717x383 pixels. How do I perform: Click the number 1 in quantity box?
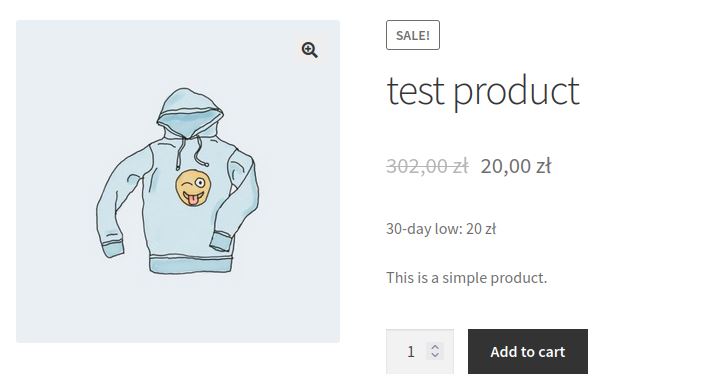tap(411, 351)
